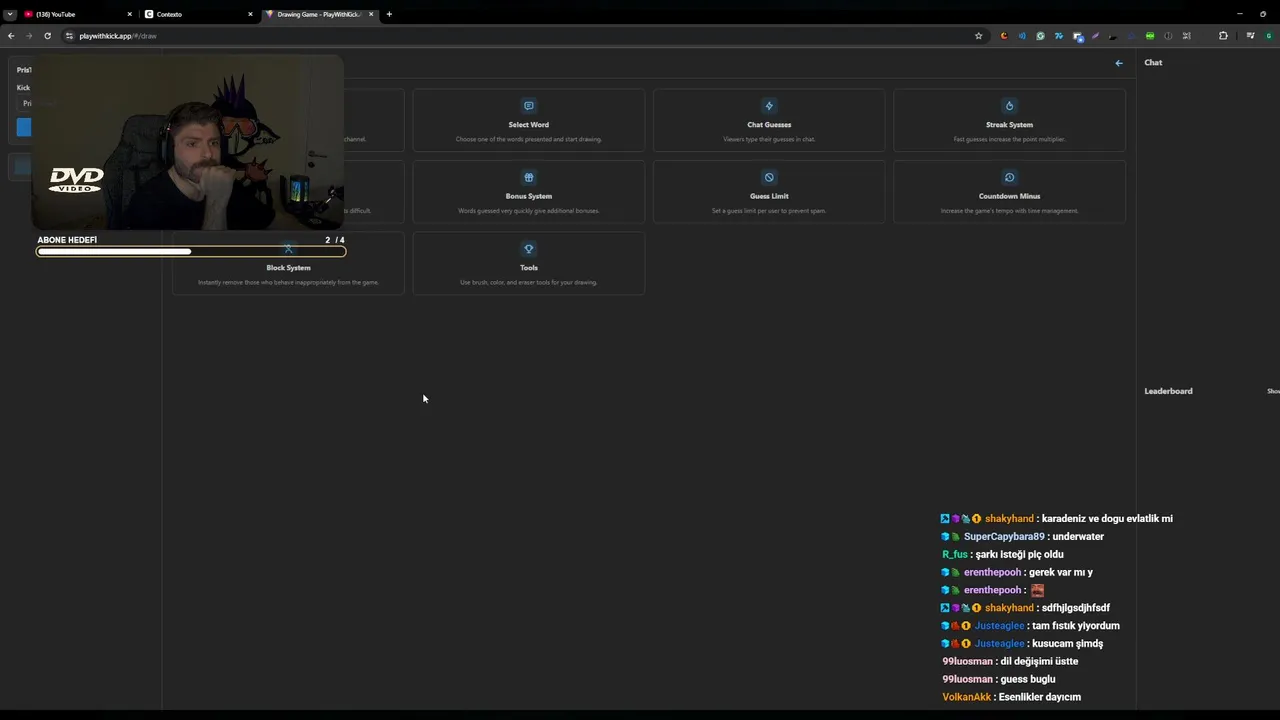Click the Chat panel heading
The image size is (1280, 720).
1153,63
